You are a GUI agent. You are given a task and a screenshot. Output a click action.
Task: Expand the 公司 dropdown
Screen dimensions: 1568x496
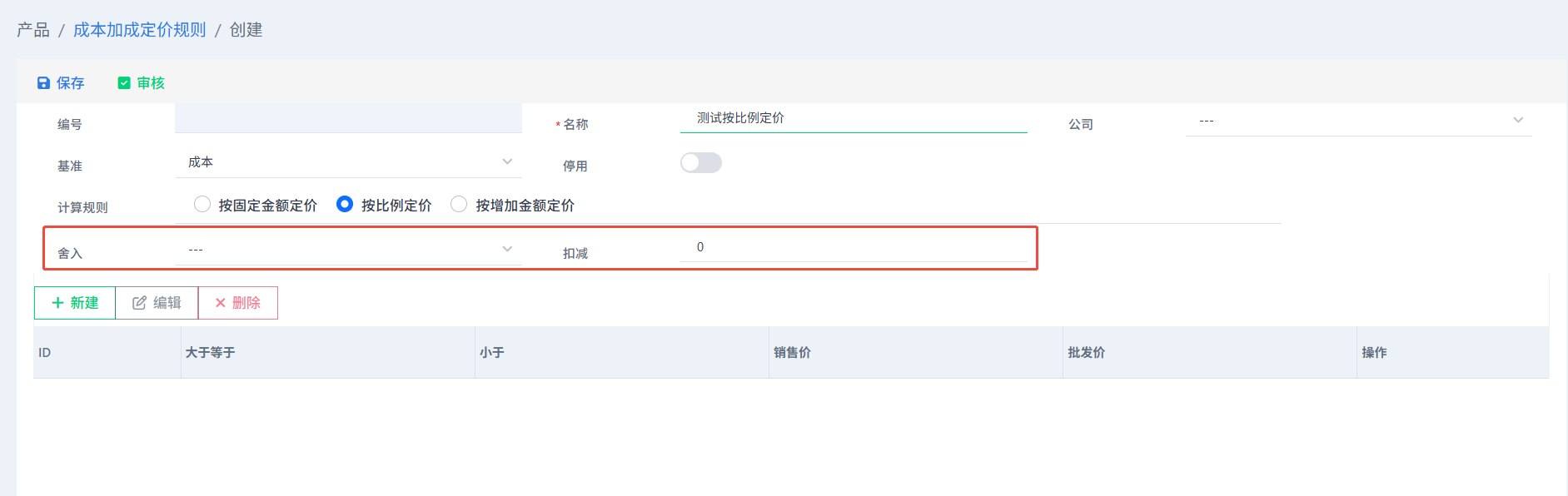(x=1359, y=121)
